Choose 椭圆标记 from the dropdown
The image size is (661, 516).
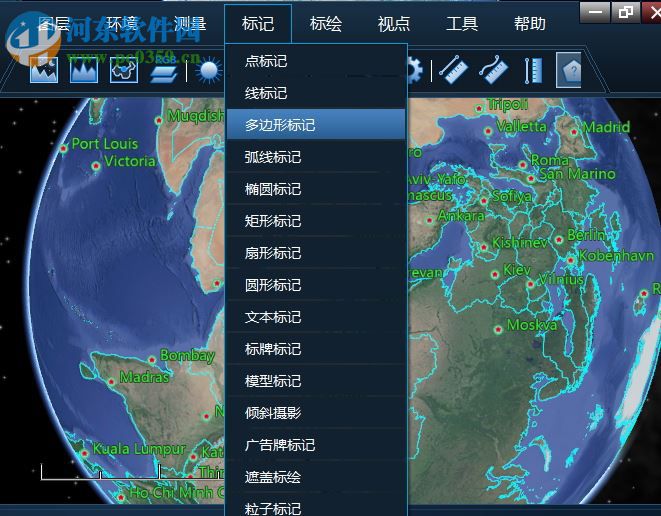(316, 189)
